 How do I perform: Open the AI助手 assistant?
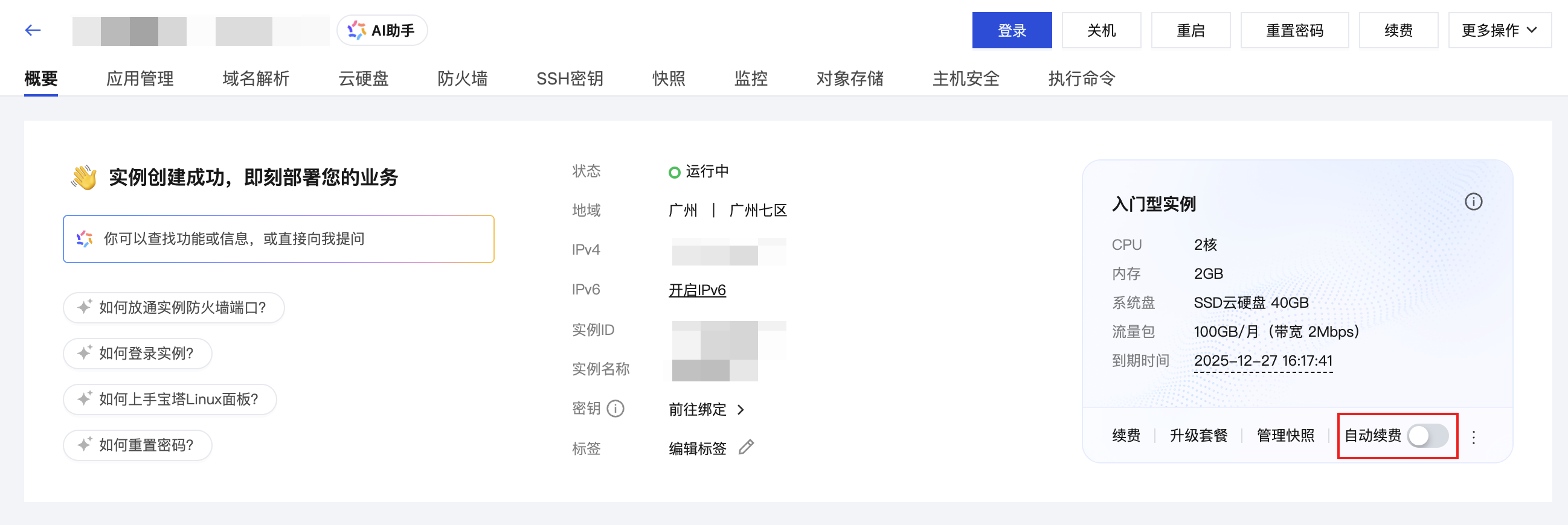(382, 30)
